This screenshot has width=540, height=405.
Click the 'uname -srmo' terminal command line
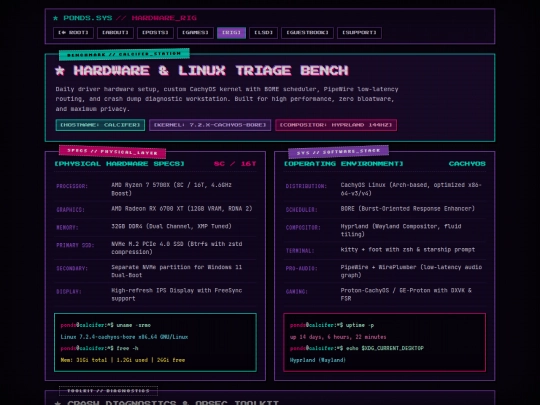pos(106,325)
